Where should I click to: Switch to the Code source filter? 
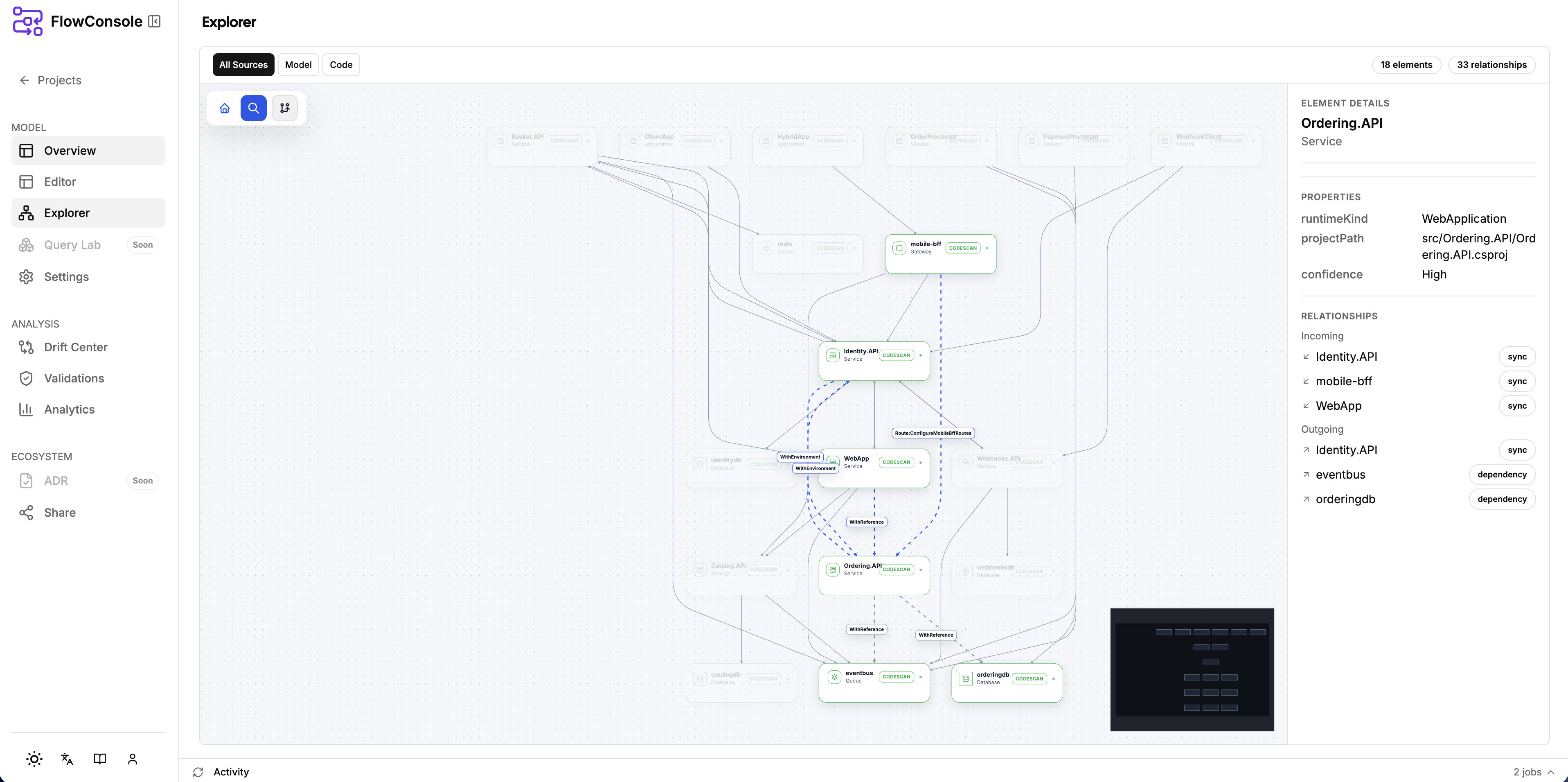[x=341, y=65]
